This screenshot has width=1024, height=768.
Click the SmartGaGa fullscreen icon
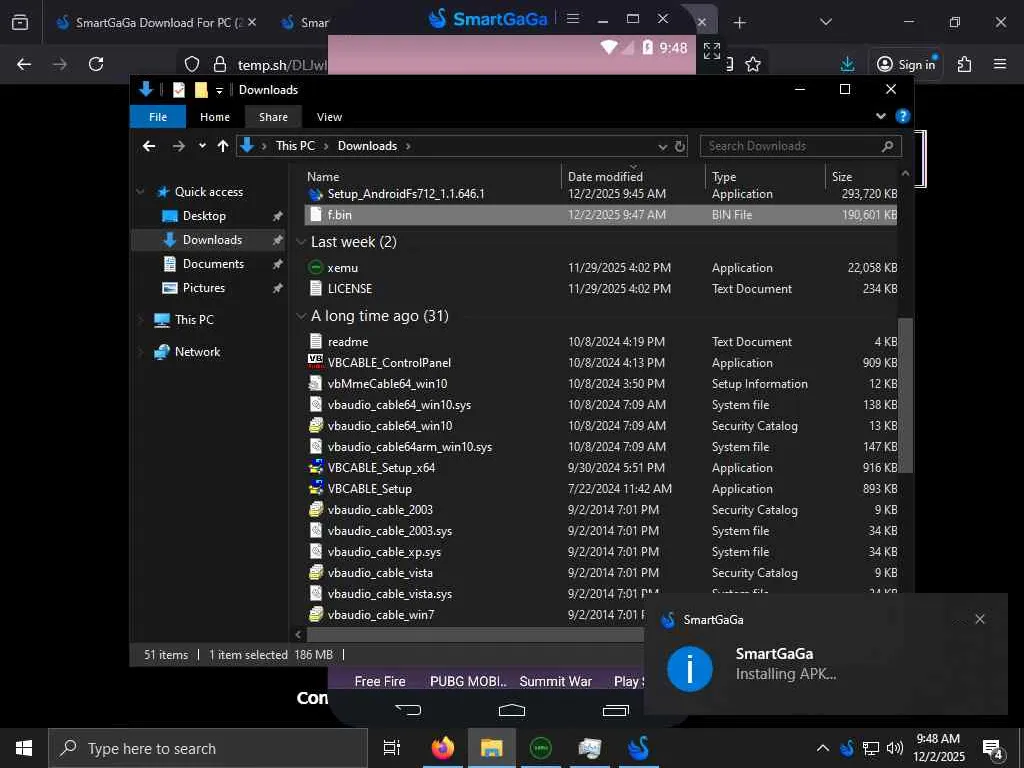711,49
